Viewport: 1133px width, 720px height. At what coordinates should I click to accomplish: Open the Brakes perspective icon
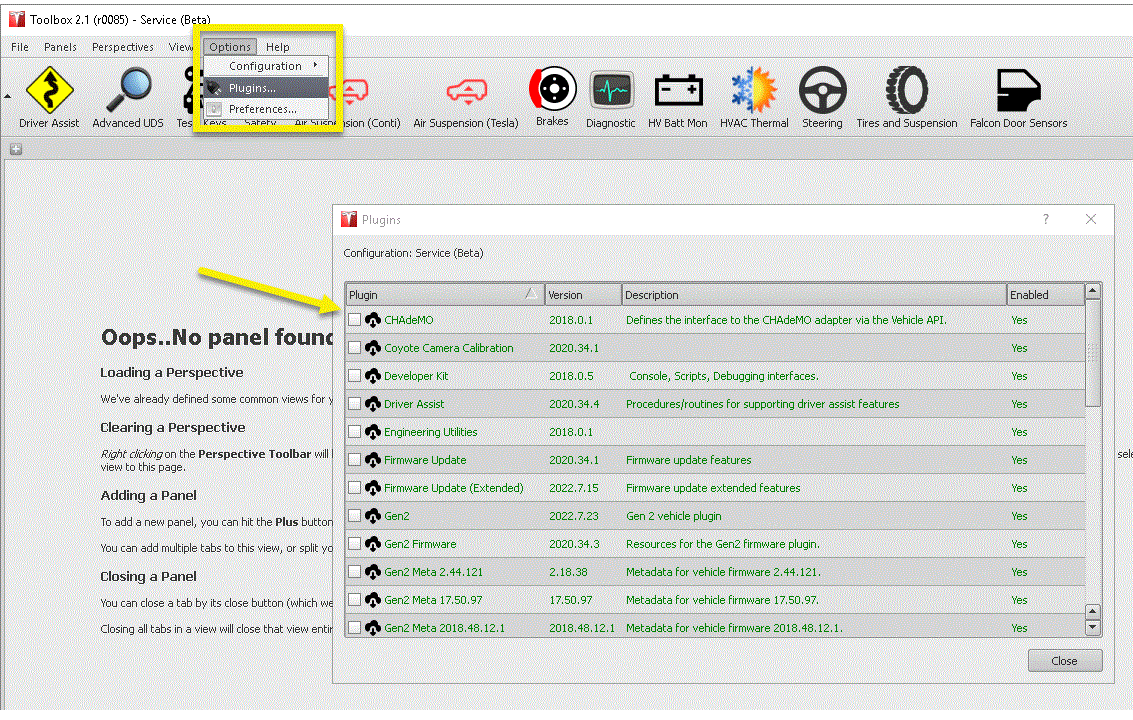click(553, 89)
